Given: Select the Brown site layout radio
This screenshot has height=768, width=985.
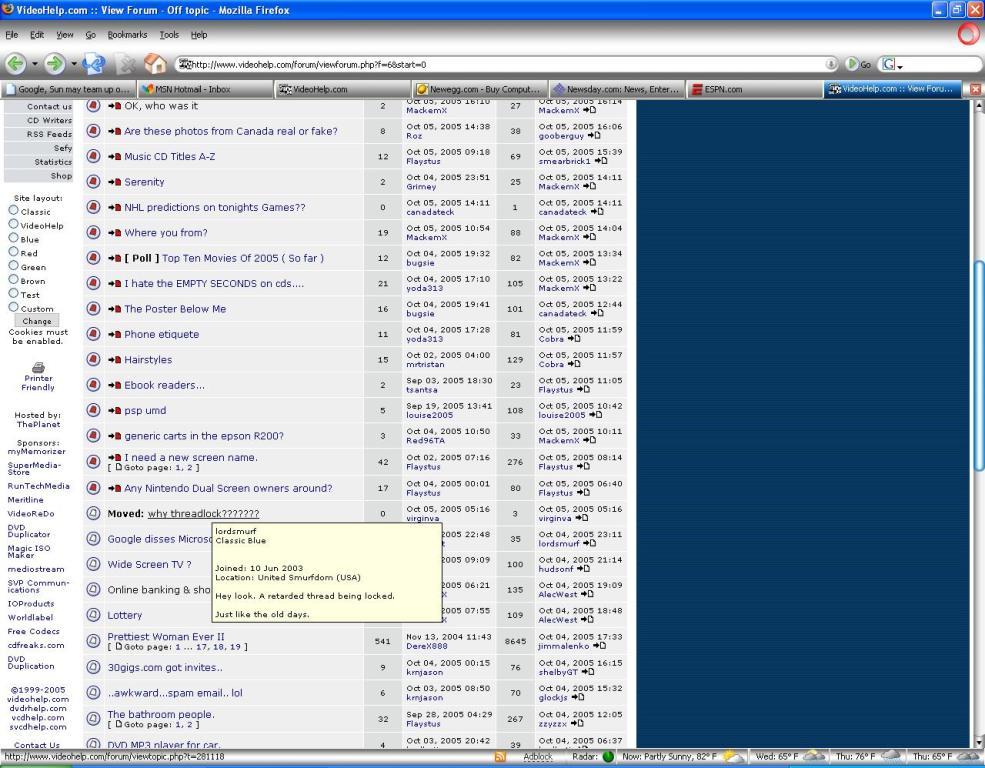Looking at the screenshot, I should (13, 279).
